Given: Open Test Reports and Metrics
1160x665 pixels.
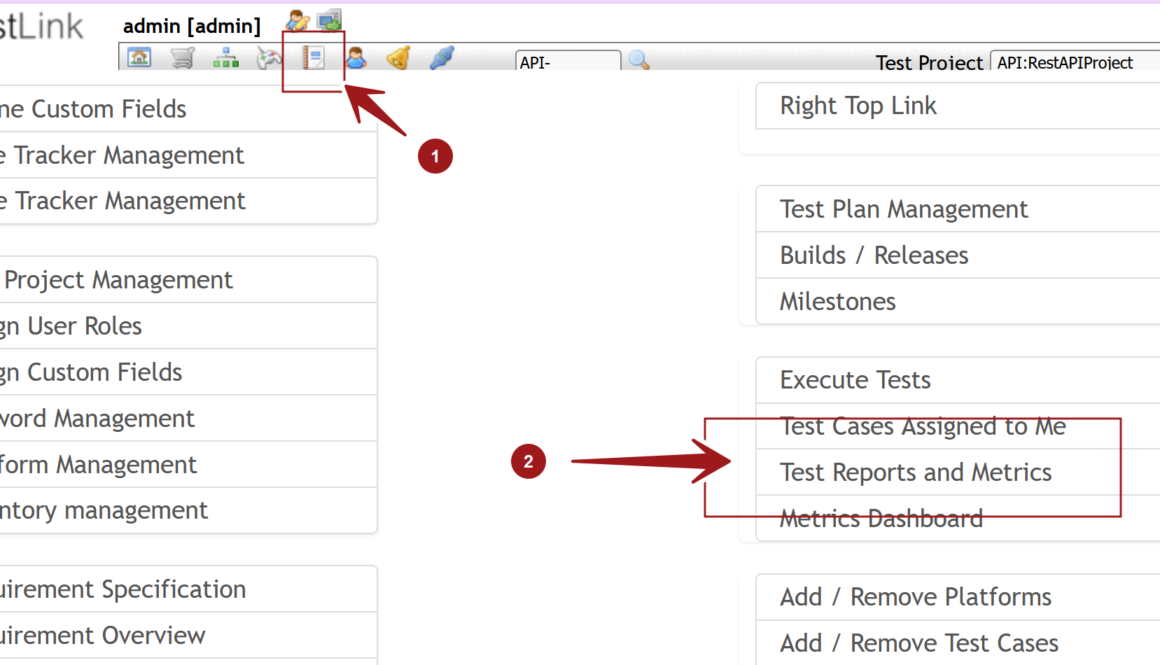Looking at the screenshot, I should tap(915, 472).
